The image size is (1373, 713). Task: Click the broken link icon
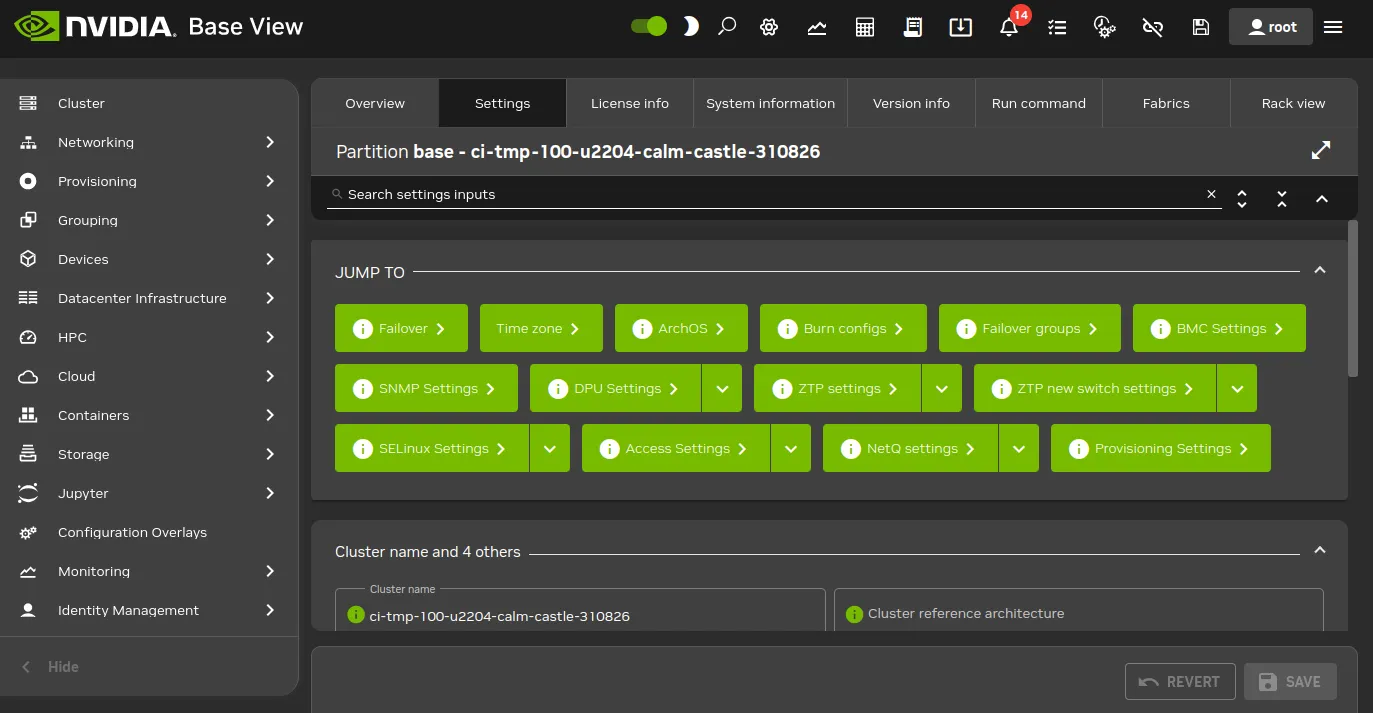(x=1153, y=27)
